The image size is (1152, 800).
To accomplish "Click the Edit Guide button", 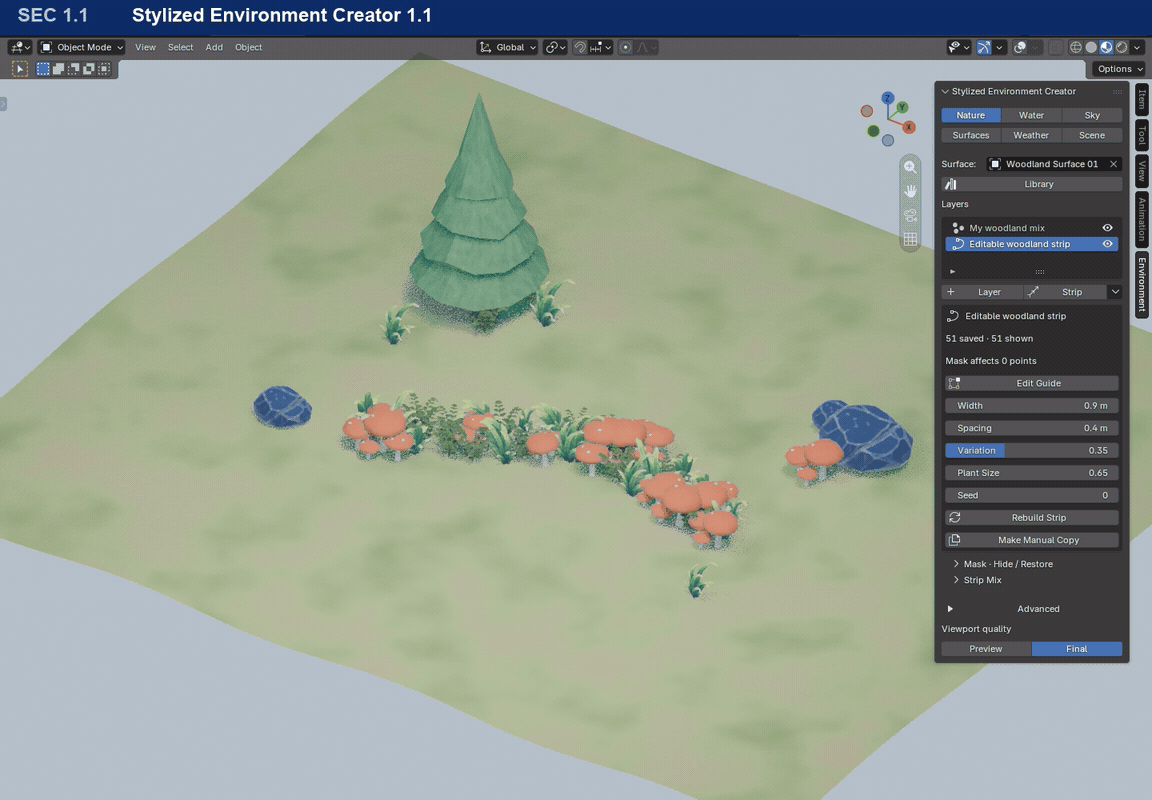I will (1032, 383).
